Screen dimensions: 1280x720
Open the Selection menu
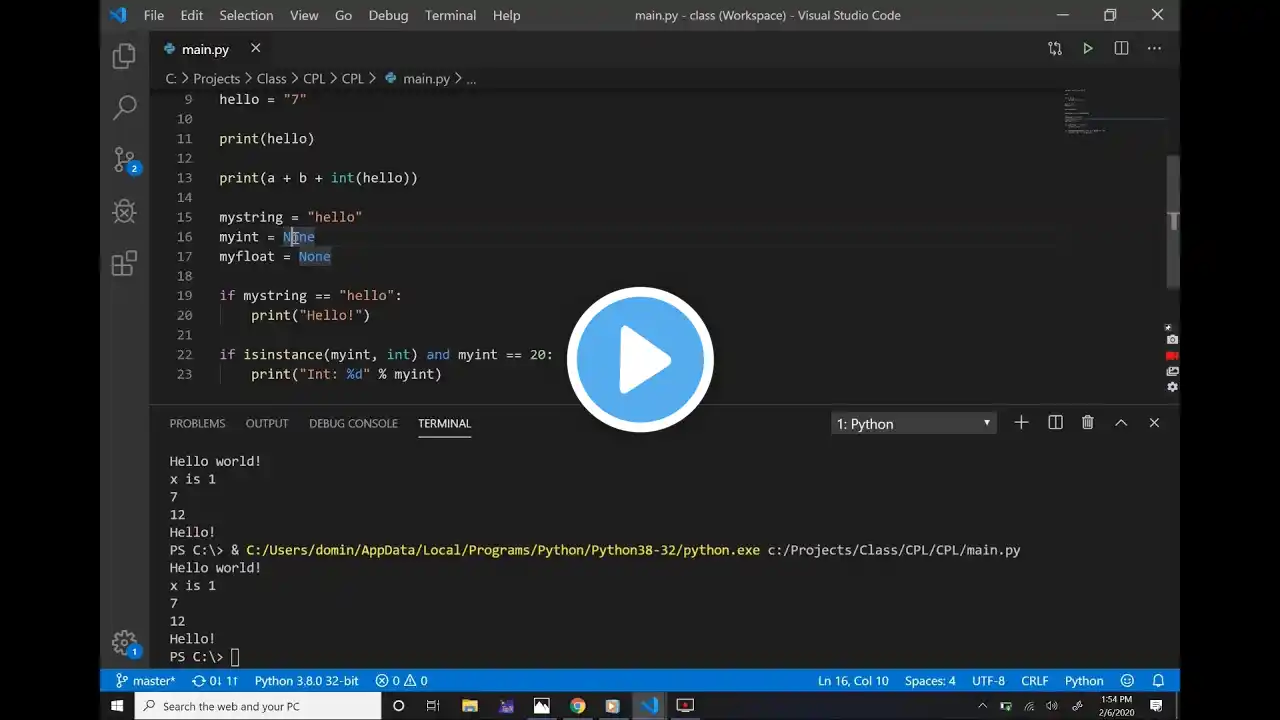(246, 15)
